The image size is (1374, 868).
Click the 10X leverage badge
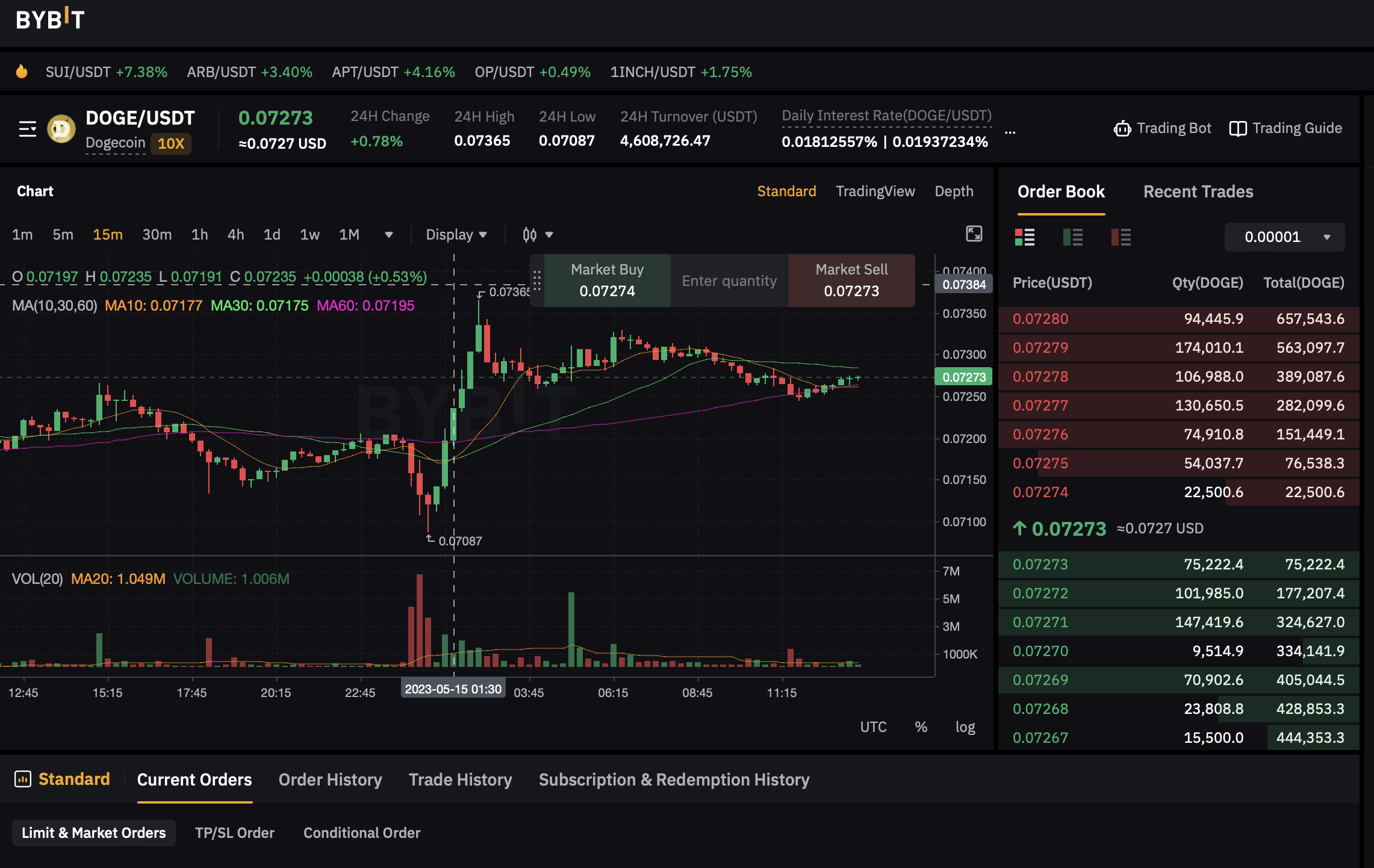point(171,144)
